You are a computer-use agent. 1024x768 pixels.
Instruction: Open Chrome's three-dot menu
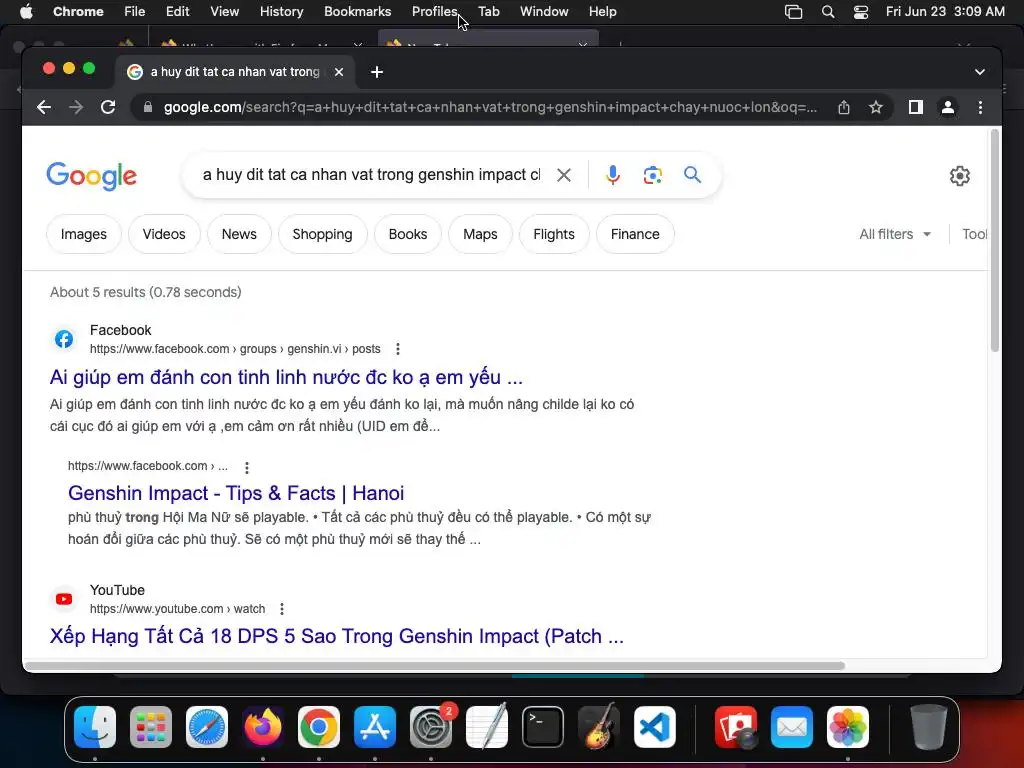980,107
